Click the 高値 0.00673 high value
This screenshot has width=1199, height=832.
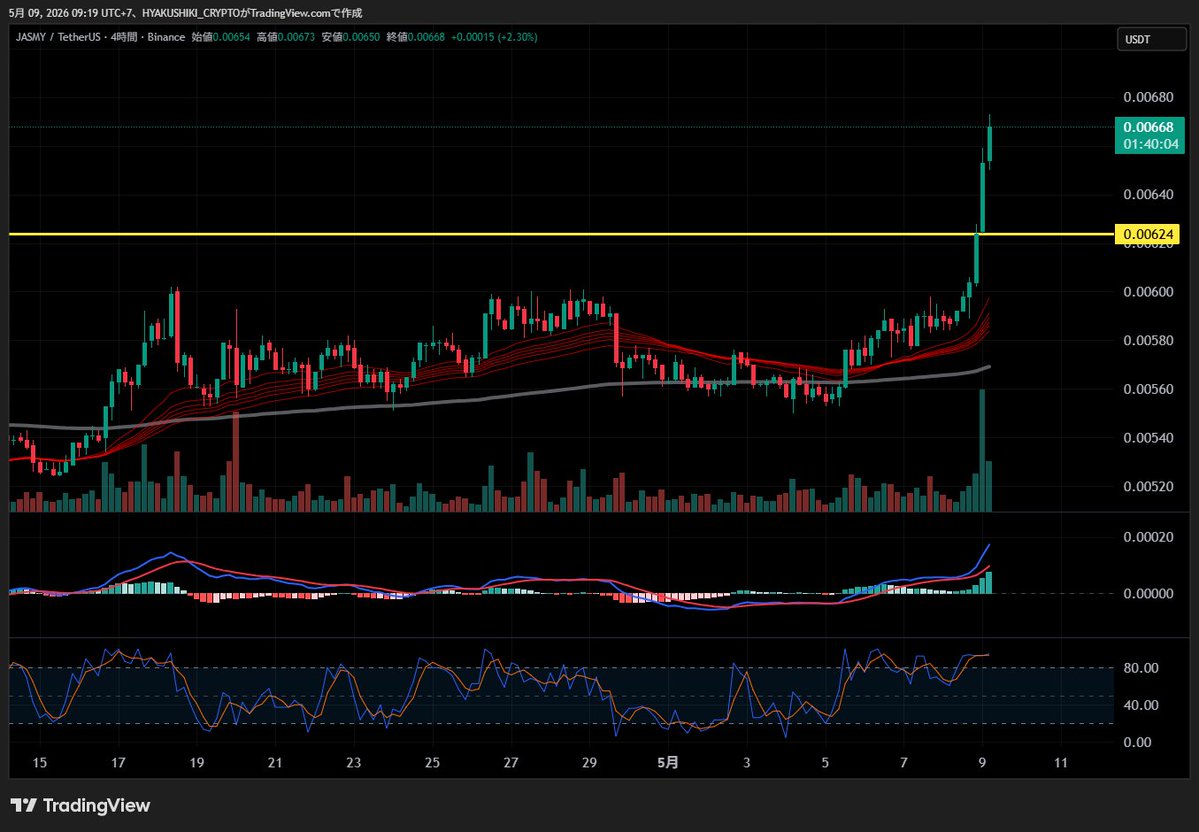[285, 37]
